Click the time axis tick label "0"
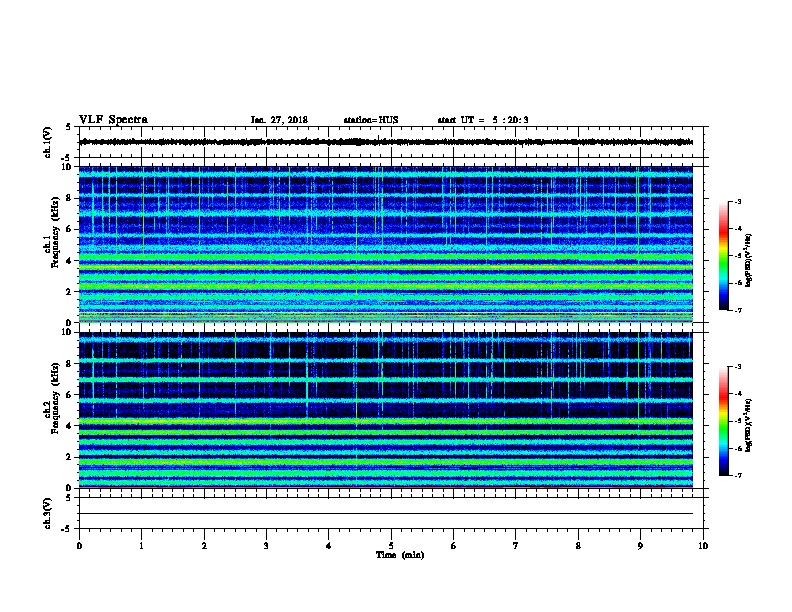792x612 pixels. (79, 546)
